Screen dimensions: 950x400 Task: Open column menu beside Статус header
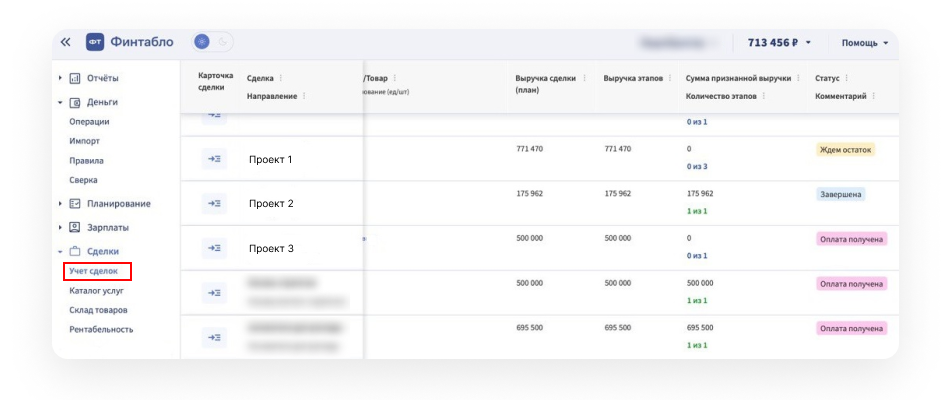[848, 78]
